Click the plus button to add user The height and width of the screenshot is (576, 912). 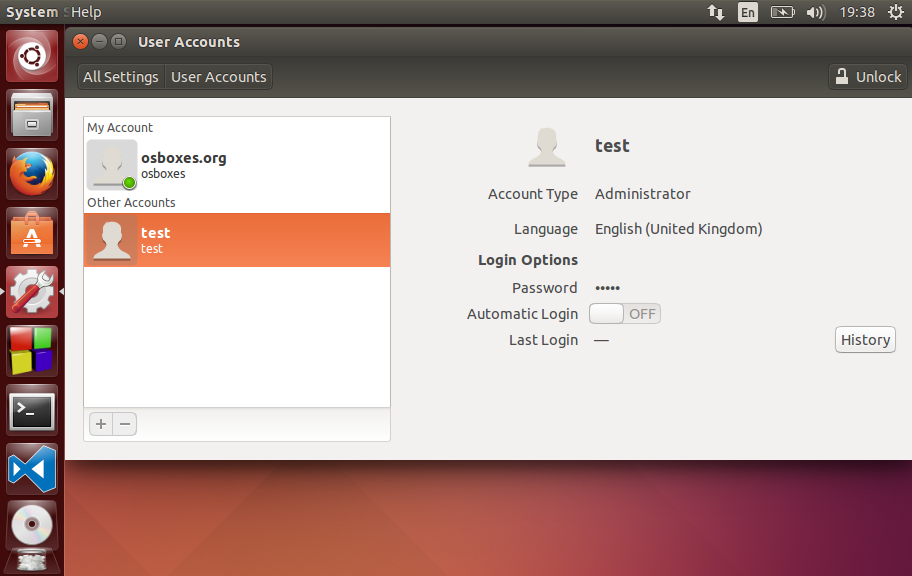(101, 424)
